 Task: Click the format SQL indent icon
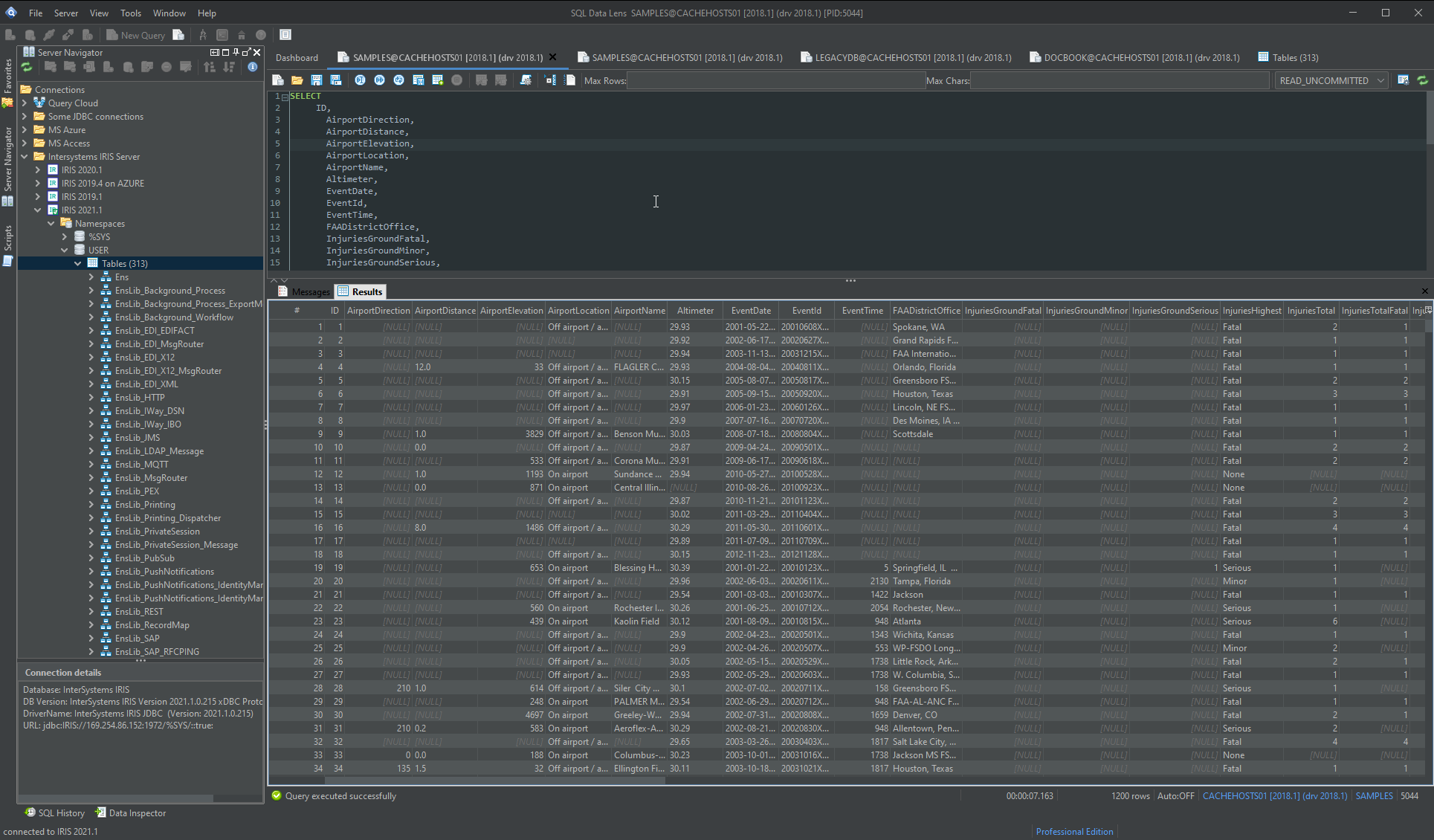551,80
